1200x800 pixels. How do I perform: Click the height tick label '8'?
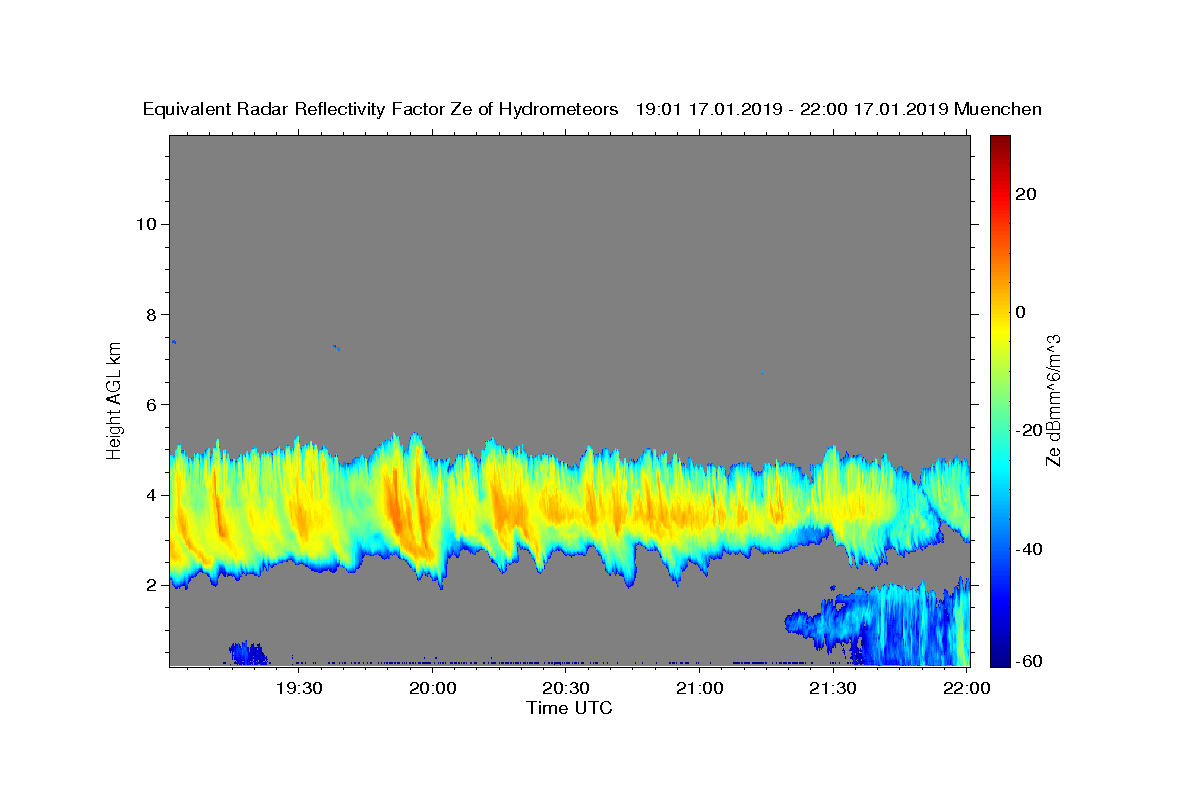(x=151, y=314)
